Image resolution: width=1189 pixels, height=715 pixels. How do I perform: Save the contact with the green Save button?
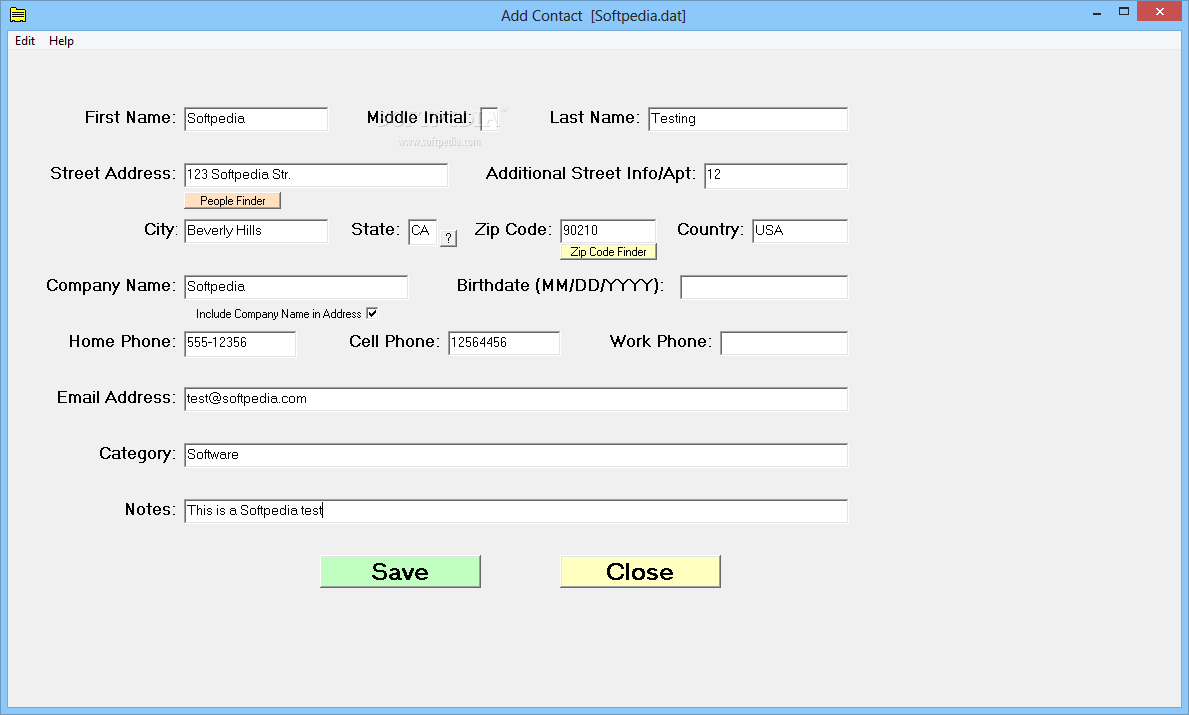coord(400,572)
